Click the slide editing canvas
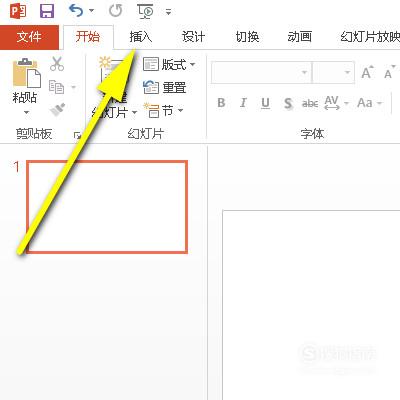Viewport: 400px width, 400px height. (x=311, y=305)
